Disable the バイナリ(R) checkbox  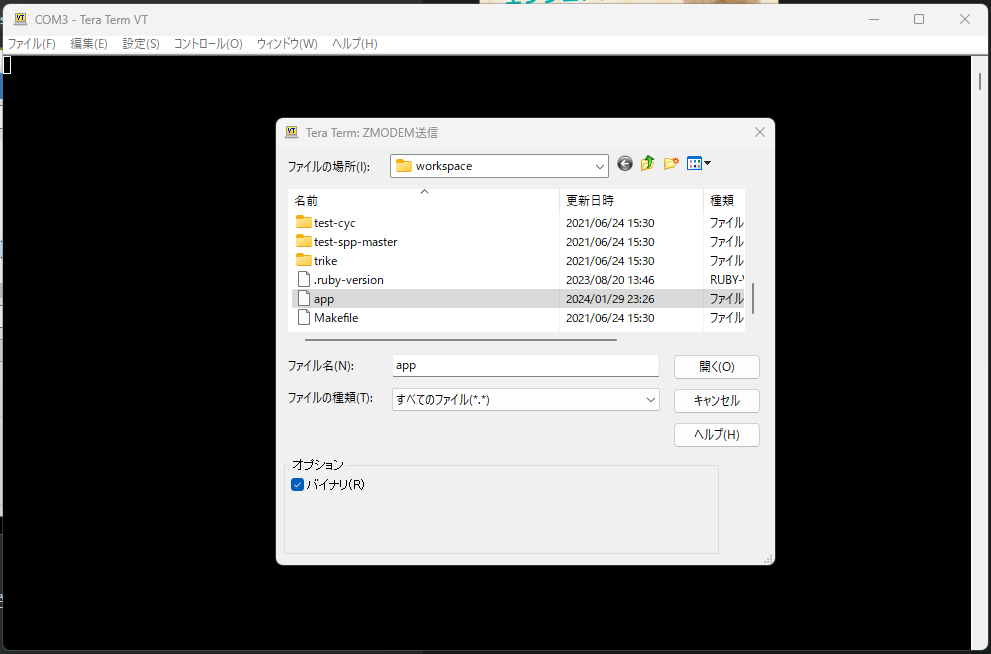297,484
